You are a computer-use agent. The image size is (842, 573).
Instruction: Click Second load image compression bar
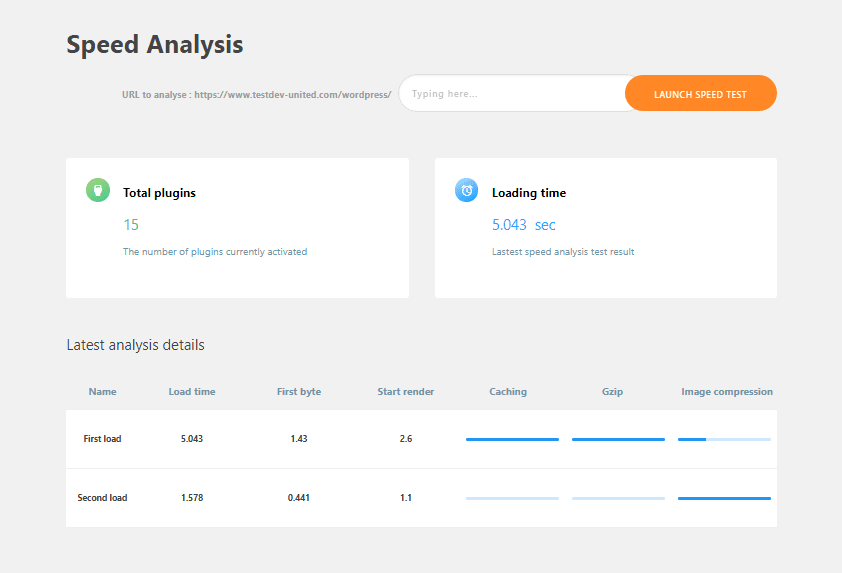[x=724, y=498]
